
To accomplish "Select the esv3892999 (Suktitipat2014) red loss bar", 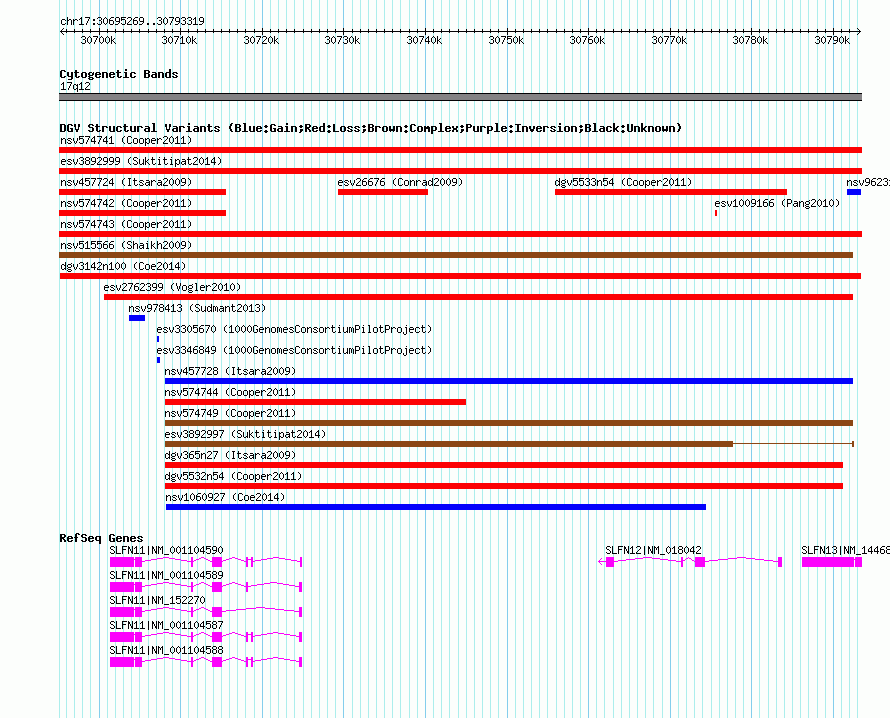I will tap(460, 171).
